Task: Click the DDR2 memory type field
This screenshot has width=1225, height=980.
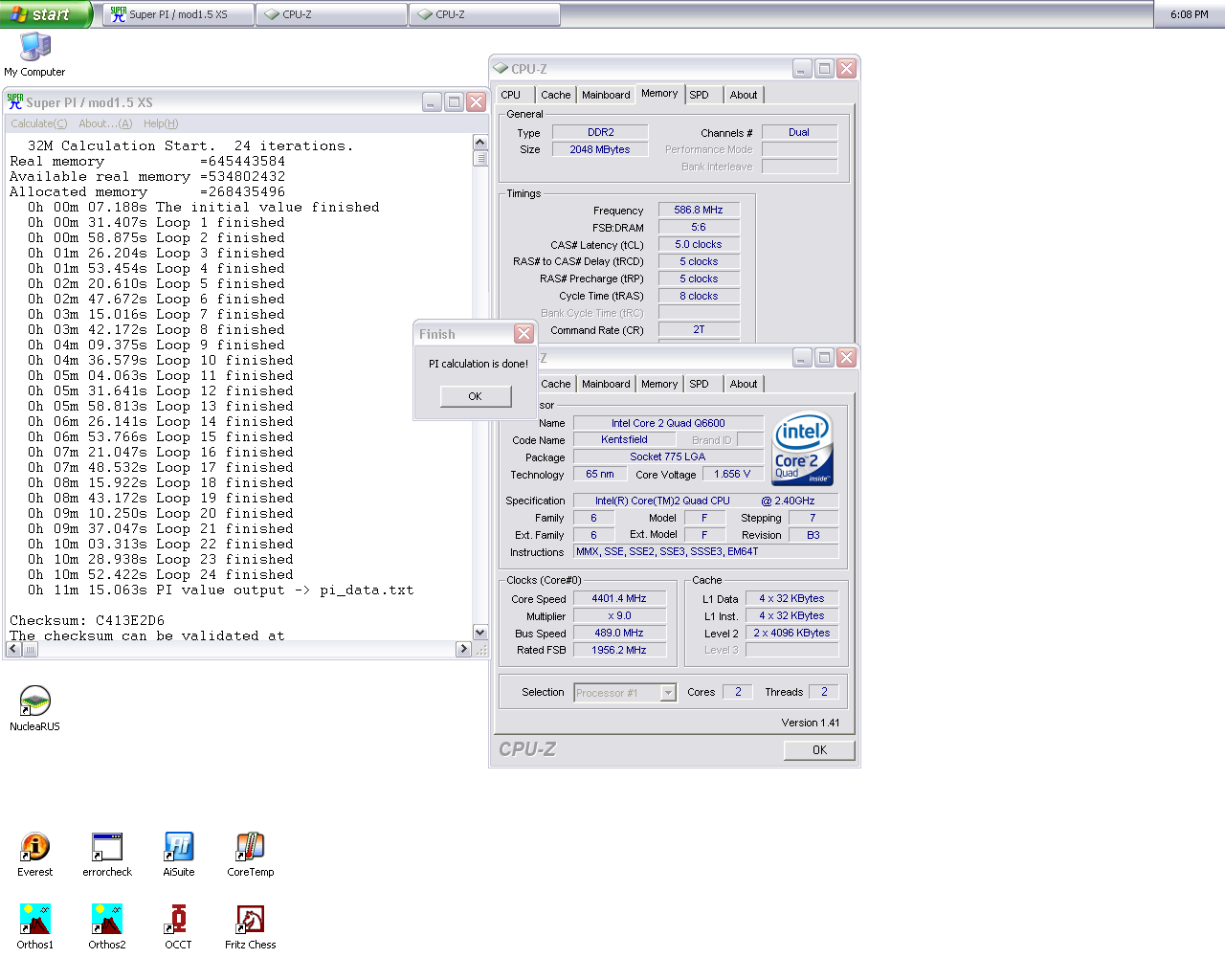Action: click(601, 132)
